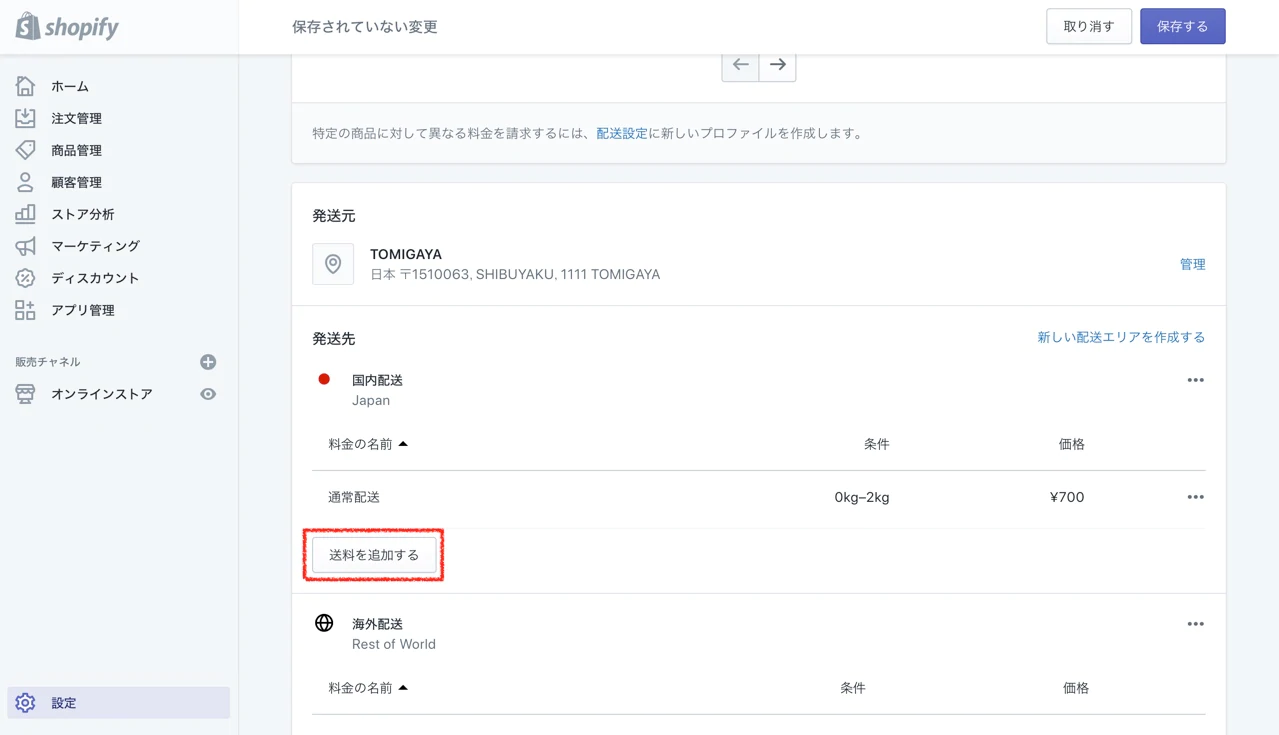Click 保存する to save changes
The width and height of the screenshot is (1279, 735).
click(x=1182, y=27)
